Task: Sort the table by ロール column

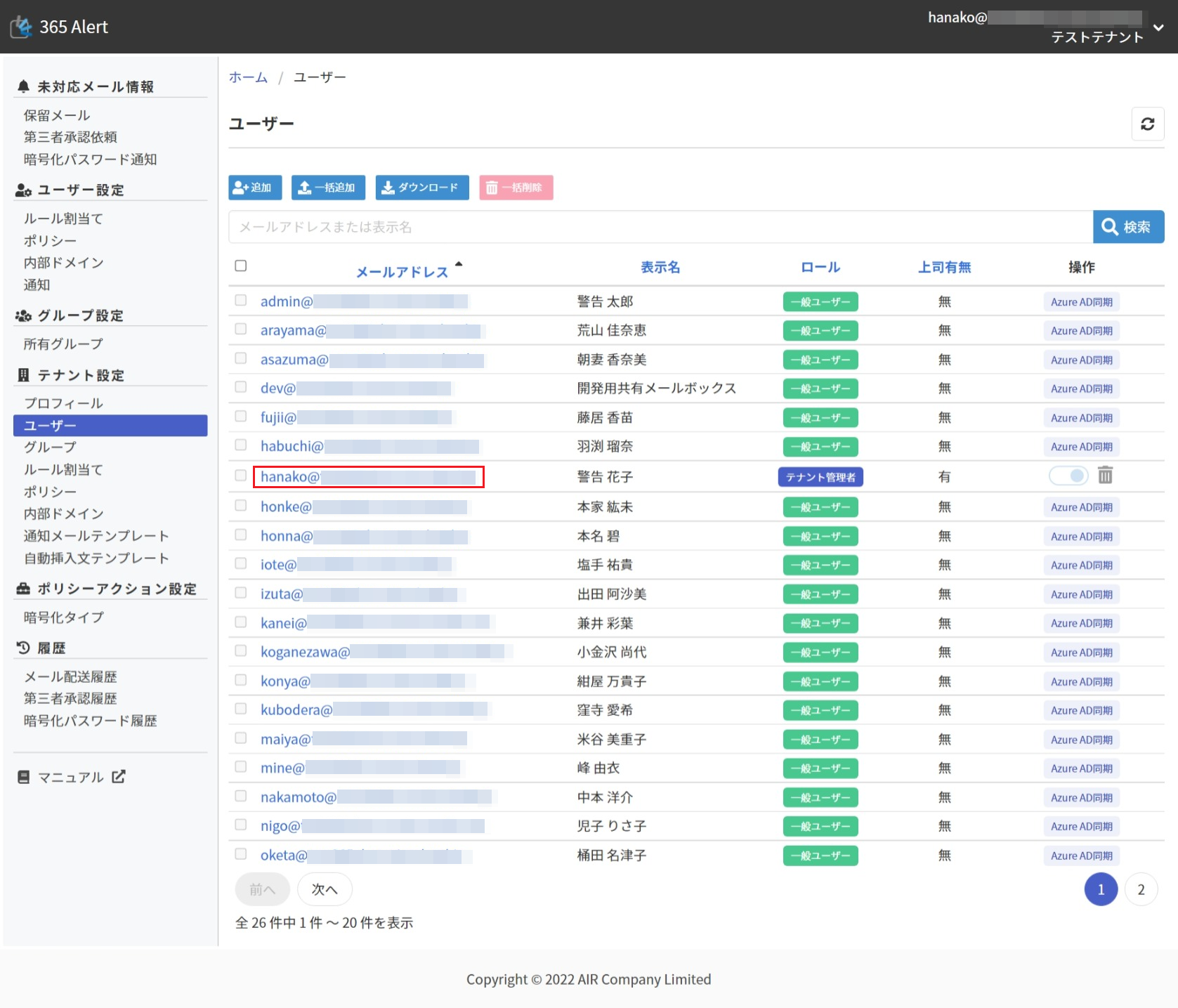Action: tap(820, 267)
